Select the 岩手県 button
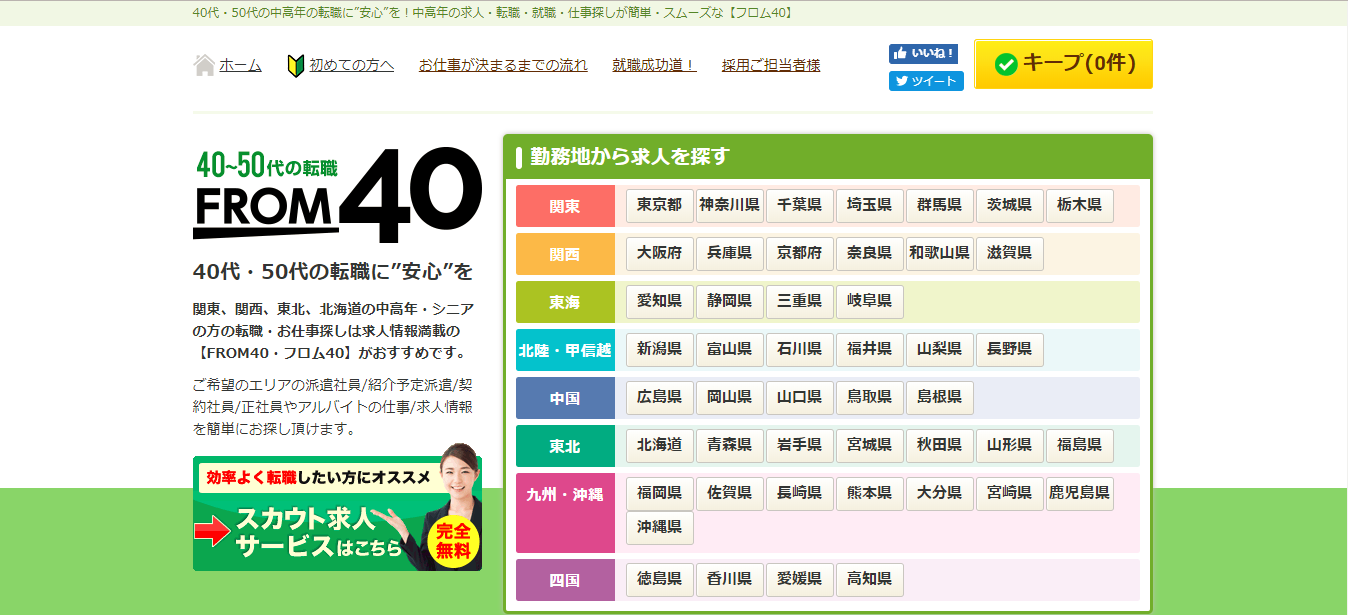Viewport: 1348px width, 615px height. [x=800, y=445]
